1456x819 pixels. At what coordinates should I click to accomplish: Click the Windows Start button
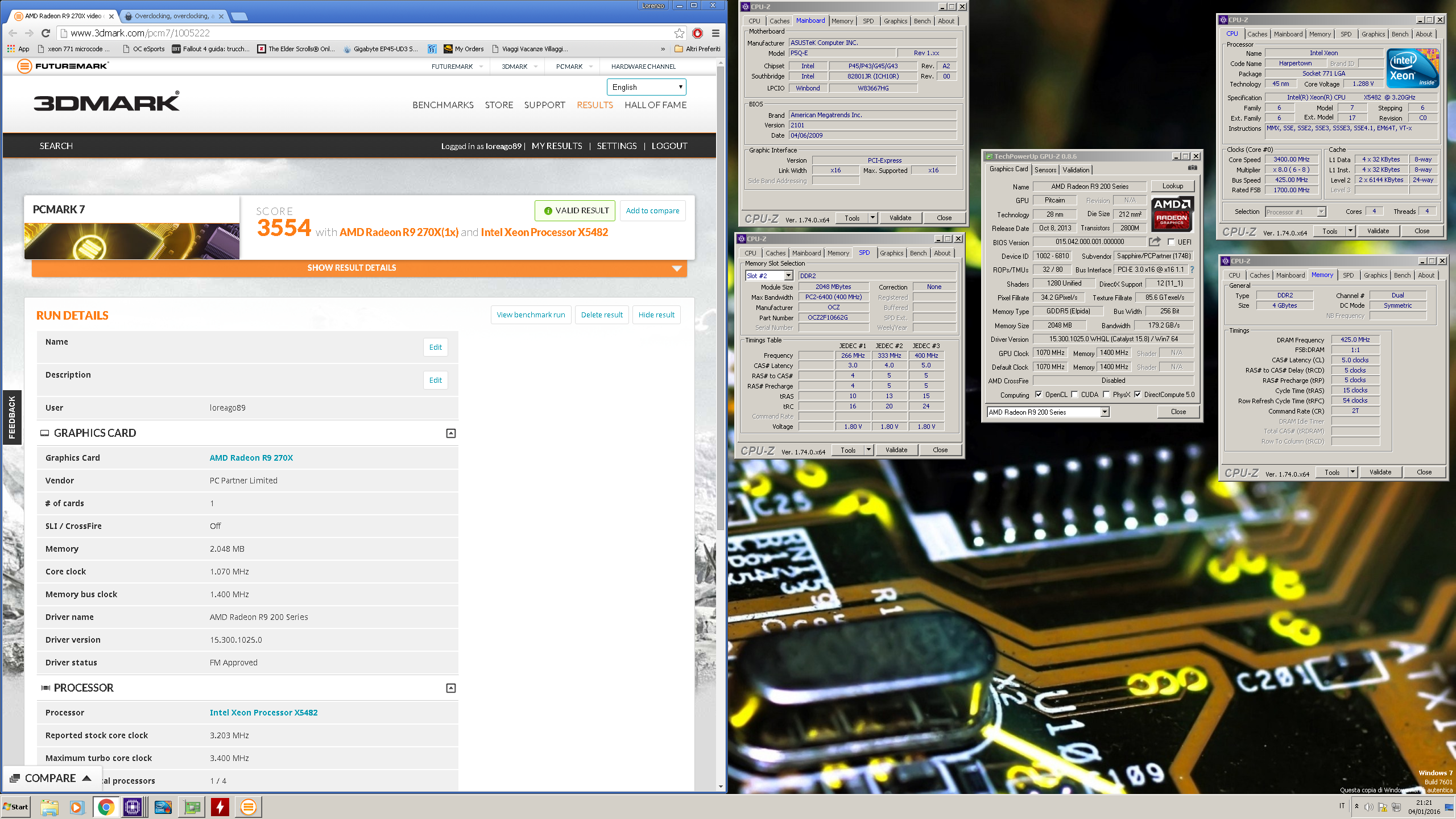click(16, 807)
